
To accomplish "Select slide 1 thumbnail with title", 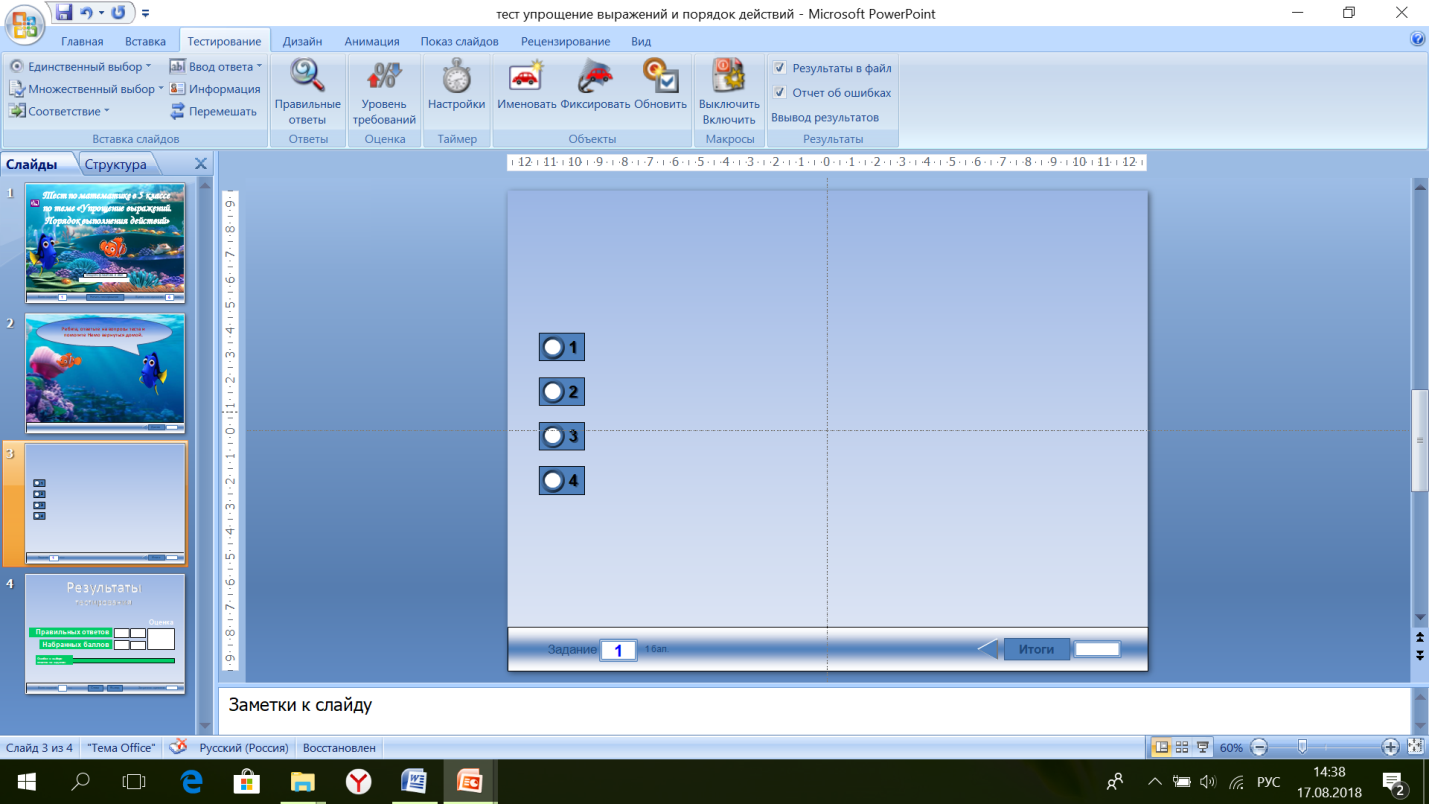I will 105,243.
